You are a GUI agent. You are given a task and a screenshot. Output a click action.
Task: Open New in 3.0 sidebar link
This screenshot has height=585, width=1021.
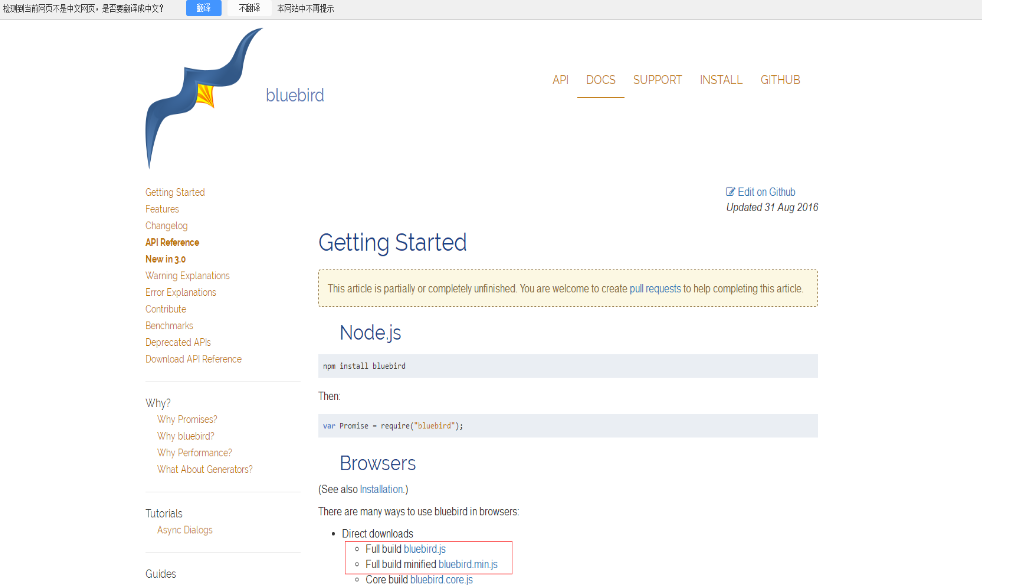pos(165,259)
